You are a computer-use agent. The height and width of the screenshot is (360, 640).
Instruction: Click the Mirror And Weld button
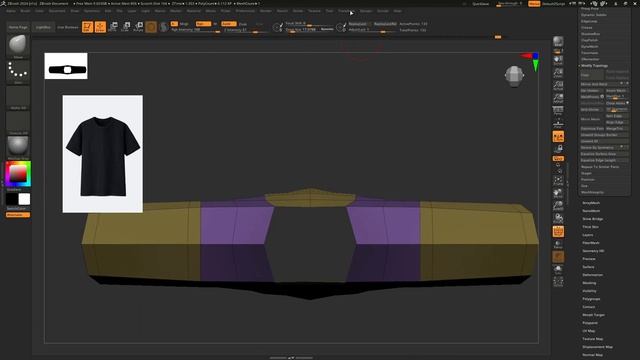(x=604, y=84)
